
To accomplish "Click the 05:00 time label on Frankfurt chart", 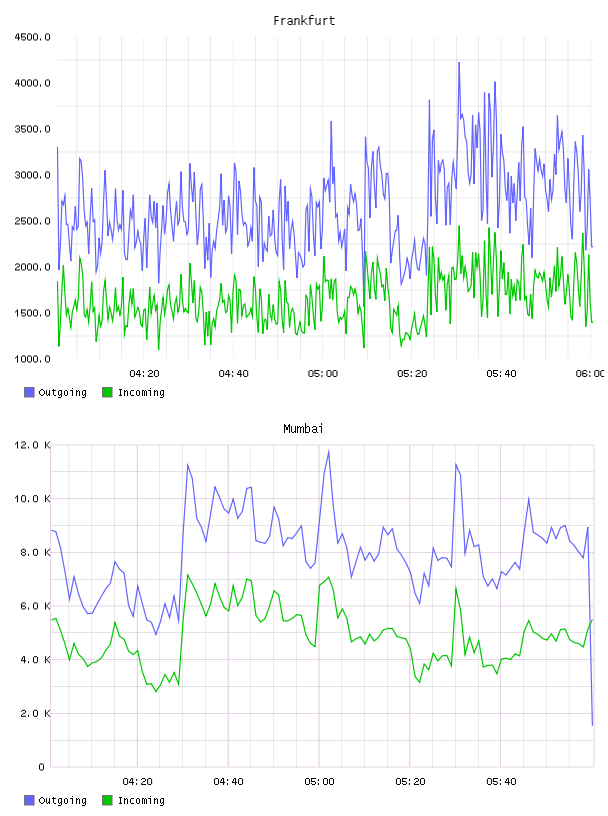I will [x=323, y=374].
